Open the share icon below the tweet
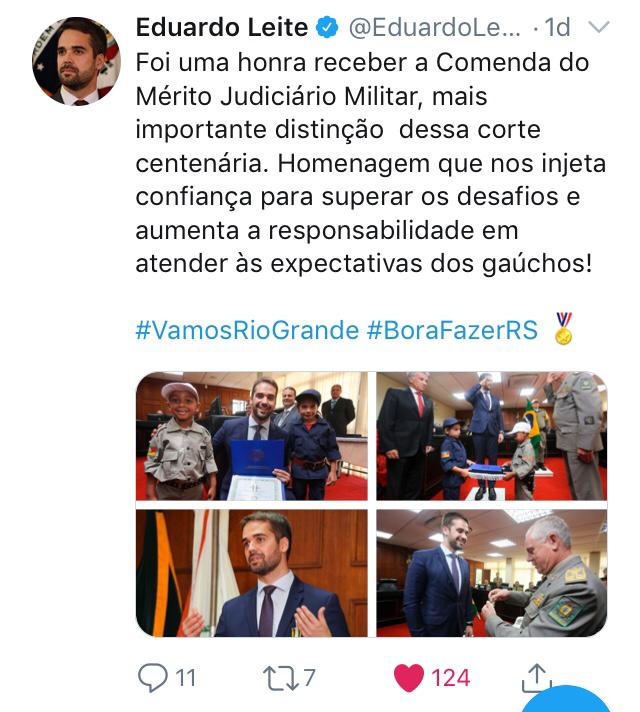 537,678
